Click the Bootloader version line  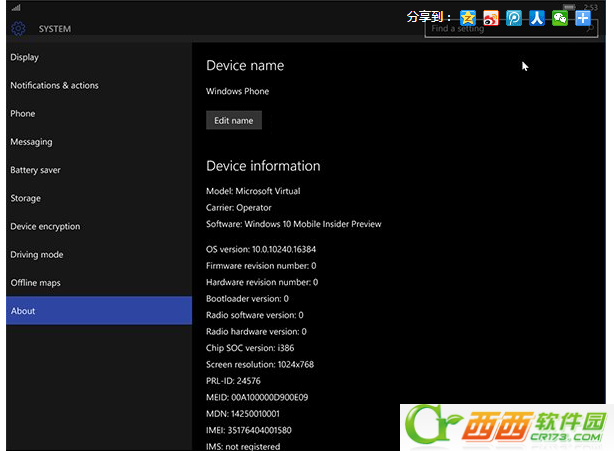coord(247,299)
